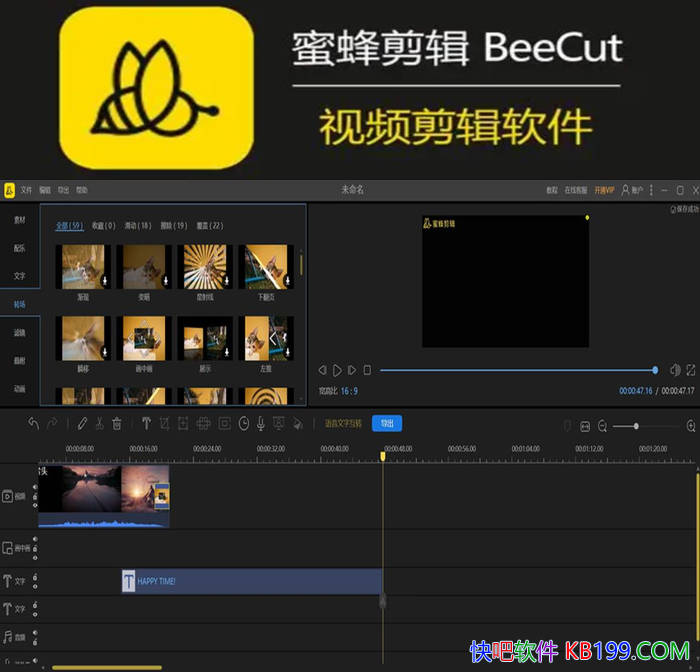This screenshot has height=672, width=700.
Task: Select the HAPPY TIME! text clip
Action: click(x=252, y=581)
